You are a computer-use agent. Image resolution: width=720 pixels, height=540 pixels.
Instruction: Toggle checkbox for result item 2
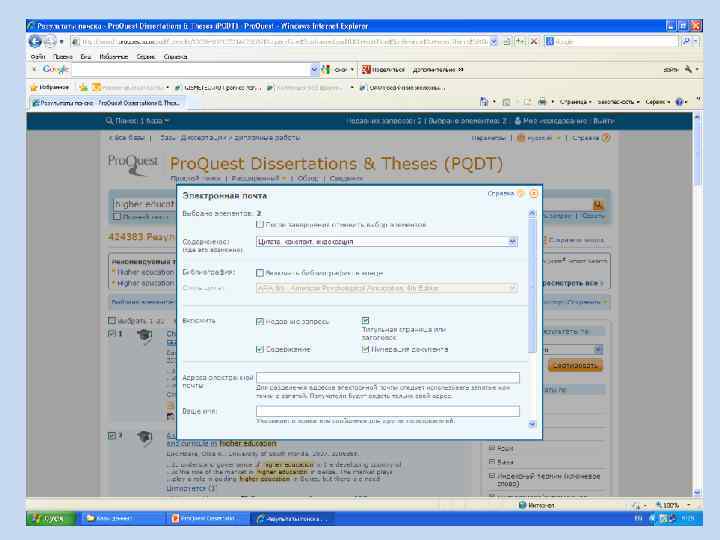click(x=112, y=436)
